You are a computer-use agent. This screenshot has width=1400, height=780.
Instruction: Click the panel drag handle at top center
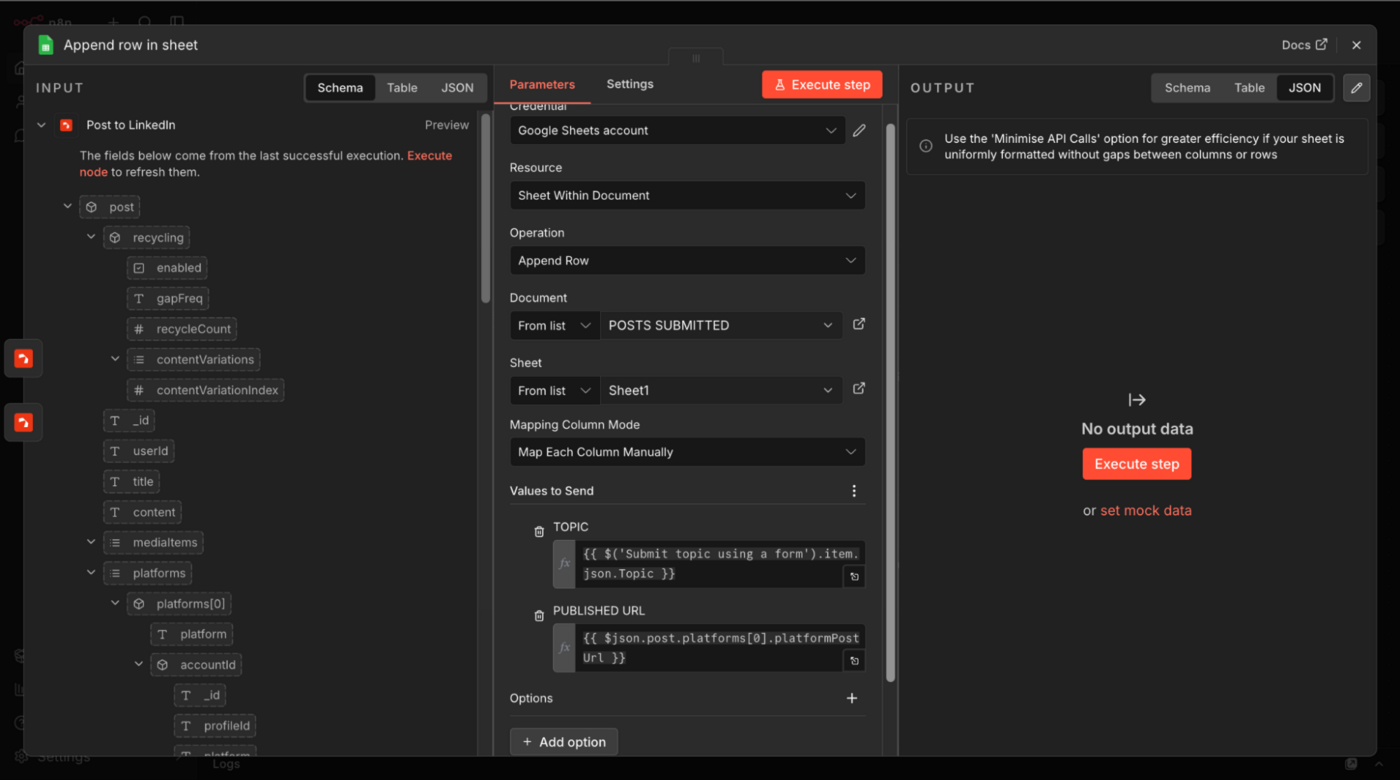click(696, 59)
